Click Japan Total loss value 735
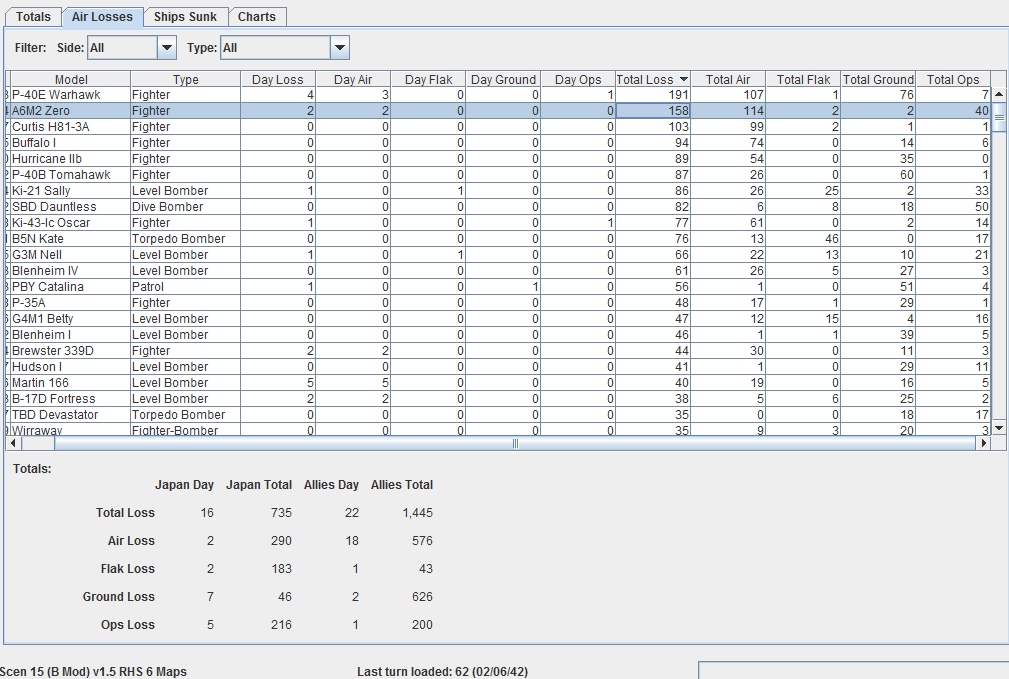Image resolution: width=1009 pixels, height=679 pixels. [281, 513]
